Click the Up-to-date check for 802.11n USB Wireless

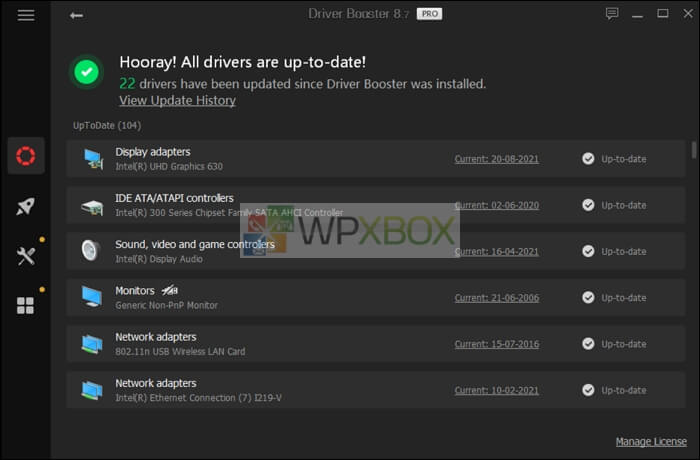pos(588,344)
